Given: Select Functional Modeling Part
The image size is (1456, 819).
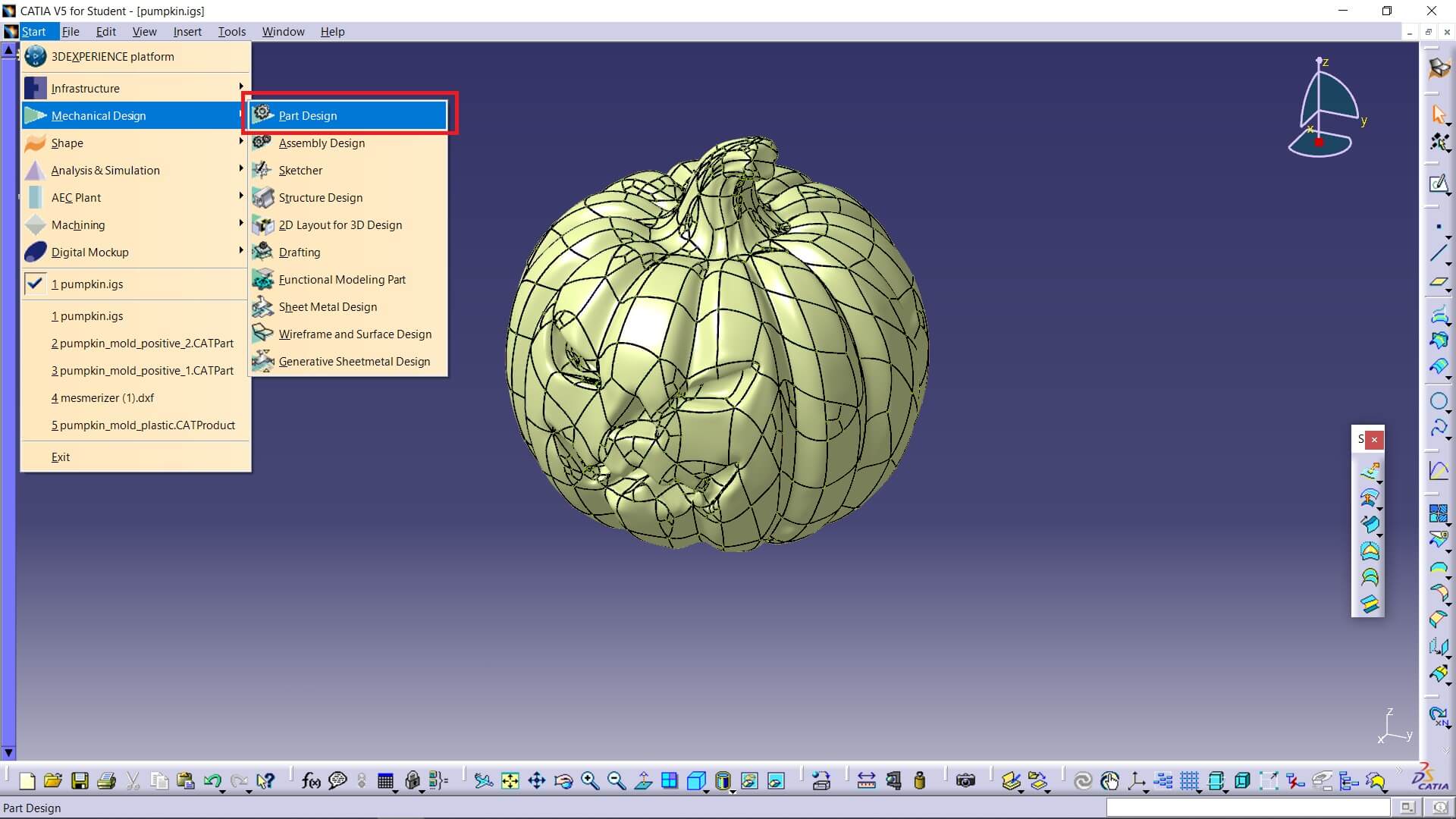Looking at the screenshot, I should pyautogui.click(x=349, y=279).
